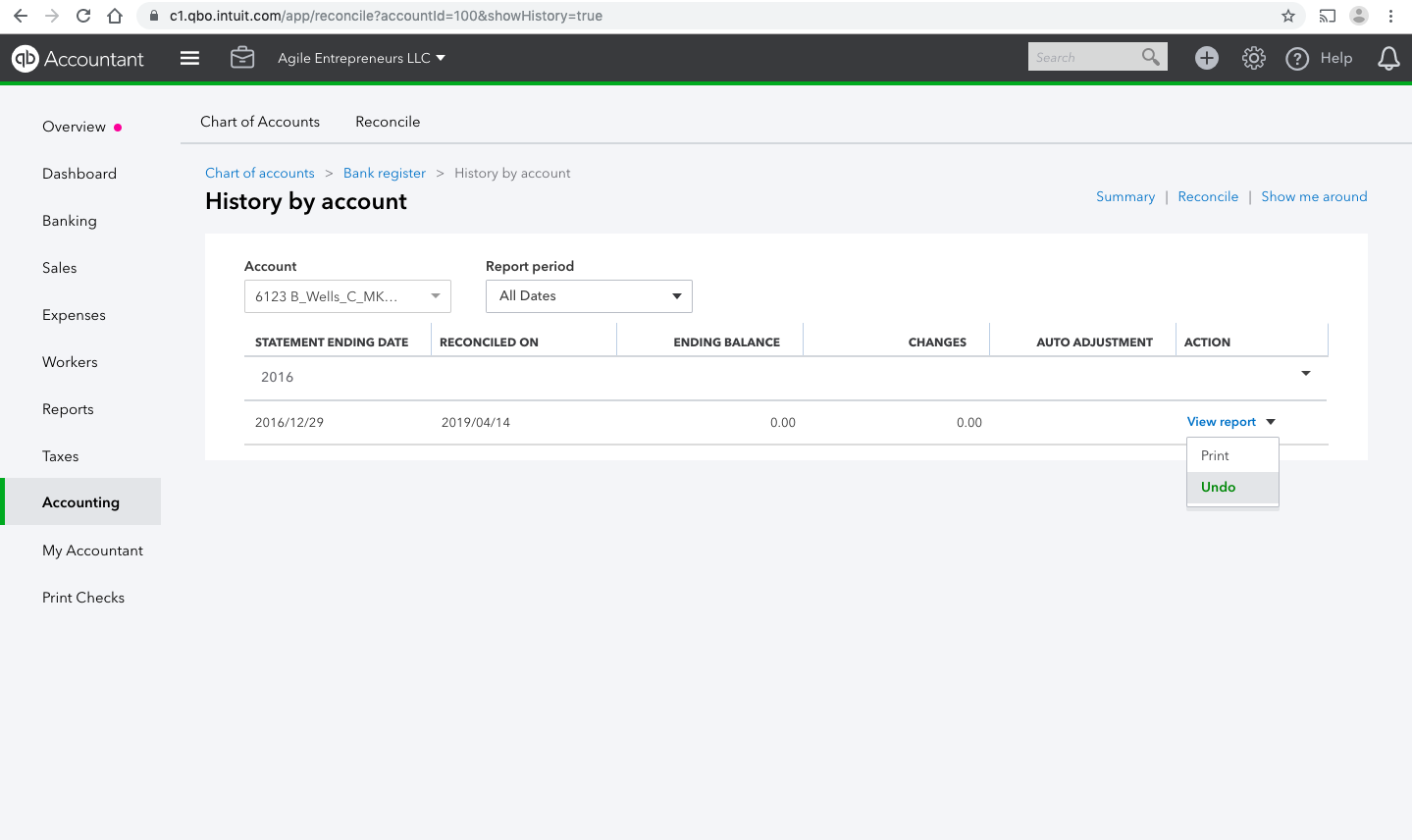Screen dimensions: 1412x840
Task: Open the accountant toolbox briefcase icon
Action: (242, 58)
